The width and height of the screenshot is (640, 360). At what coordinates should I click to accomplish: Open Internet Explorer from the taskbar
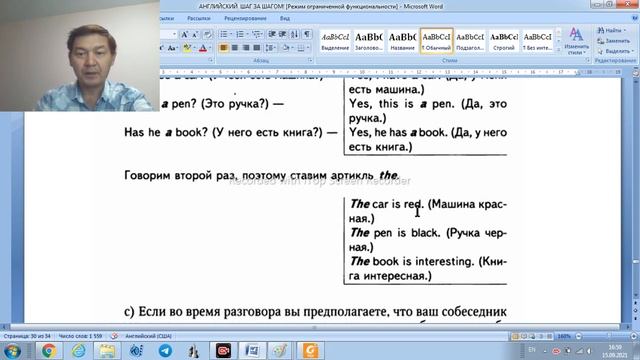tap(78, 351)
